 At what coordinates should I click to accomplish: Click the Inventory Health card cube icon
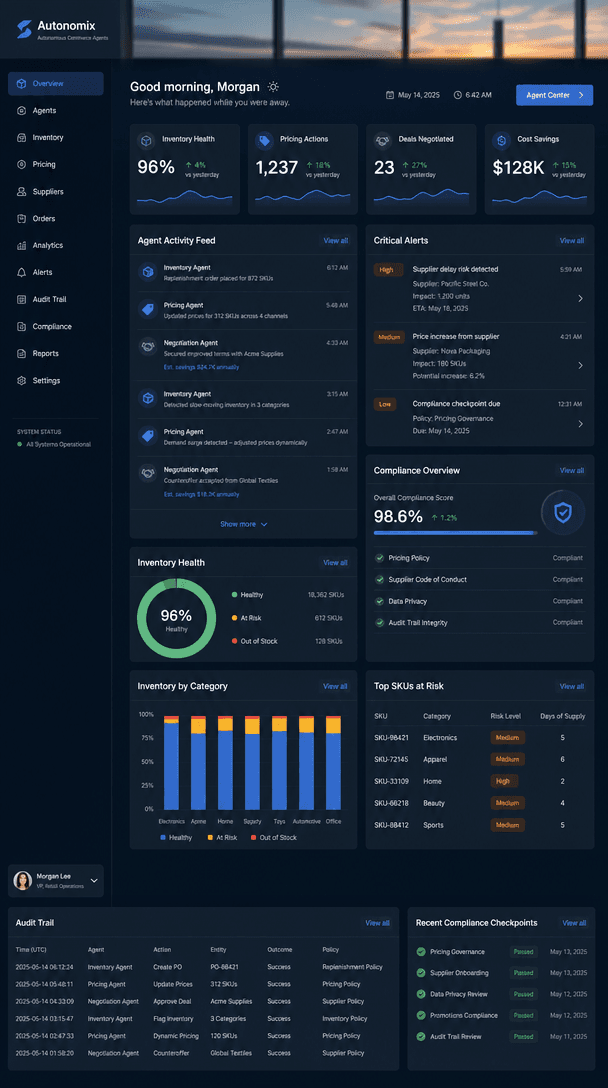pyautogui.click(x=146, y=140)
